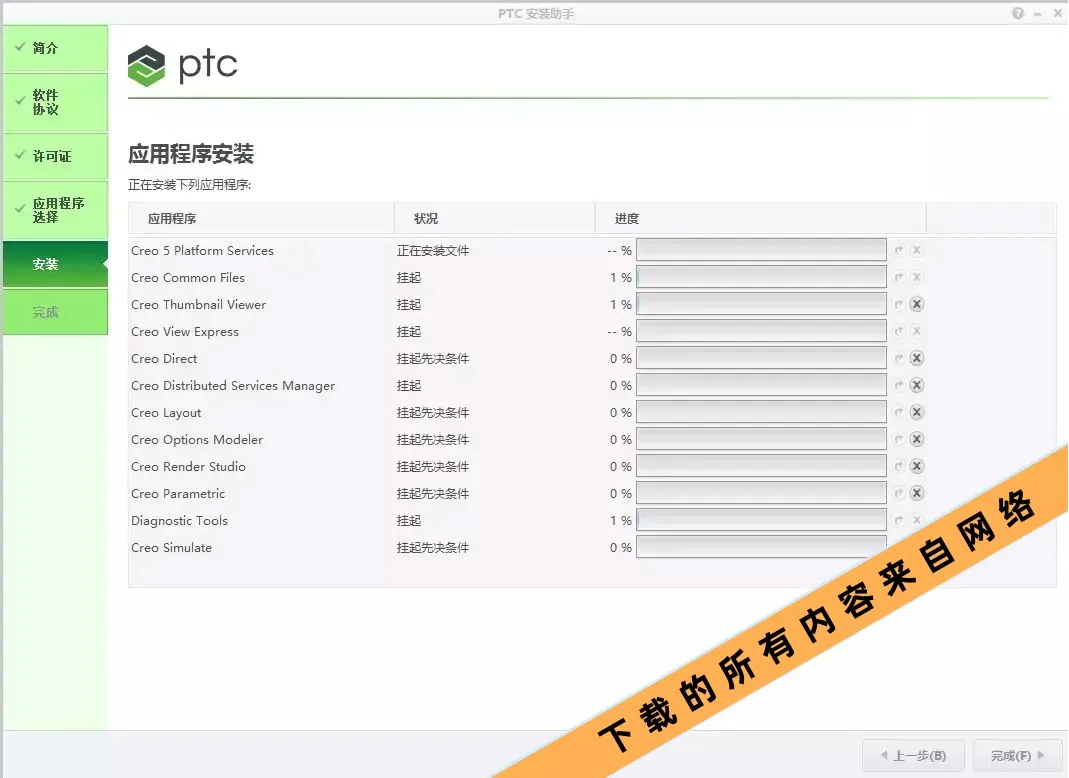
Task: Click the Creo Simulate progress bar
Action: click(761, 546)
